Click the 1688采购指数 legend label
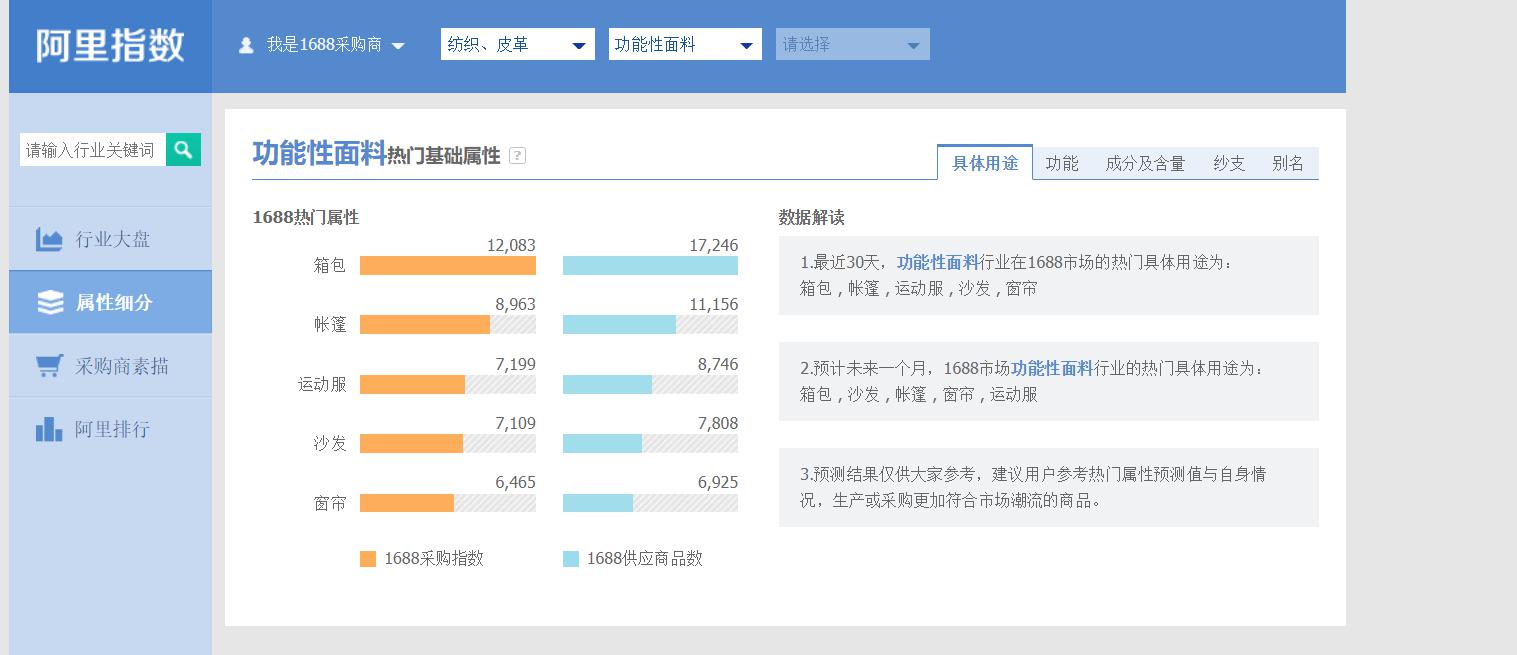The height and width of the screenshot is (655, 1517). pyautogui.click(x=434, y=559)
